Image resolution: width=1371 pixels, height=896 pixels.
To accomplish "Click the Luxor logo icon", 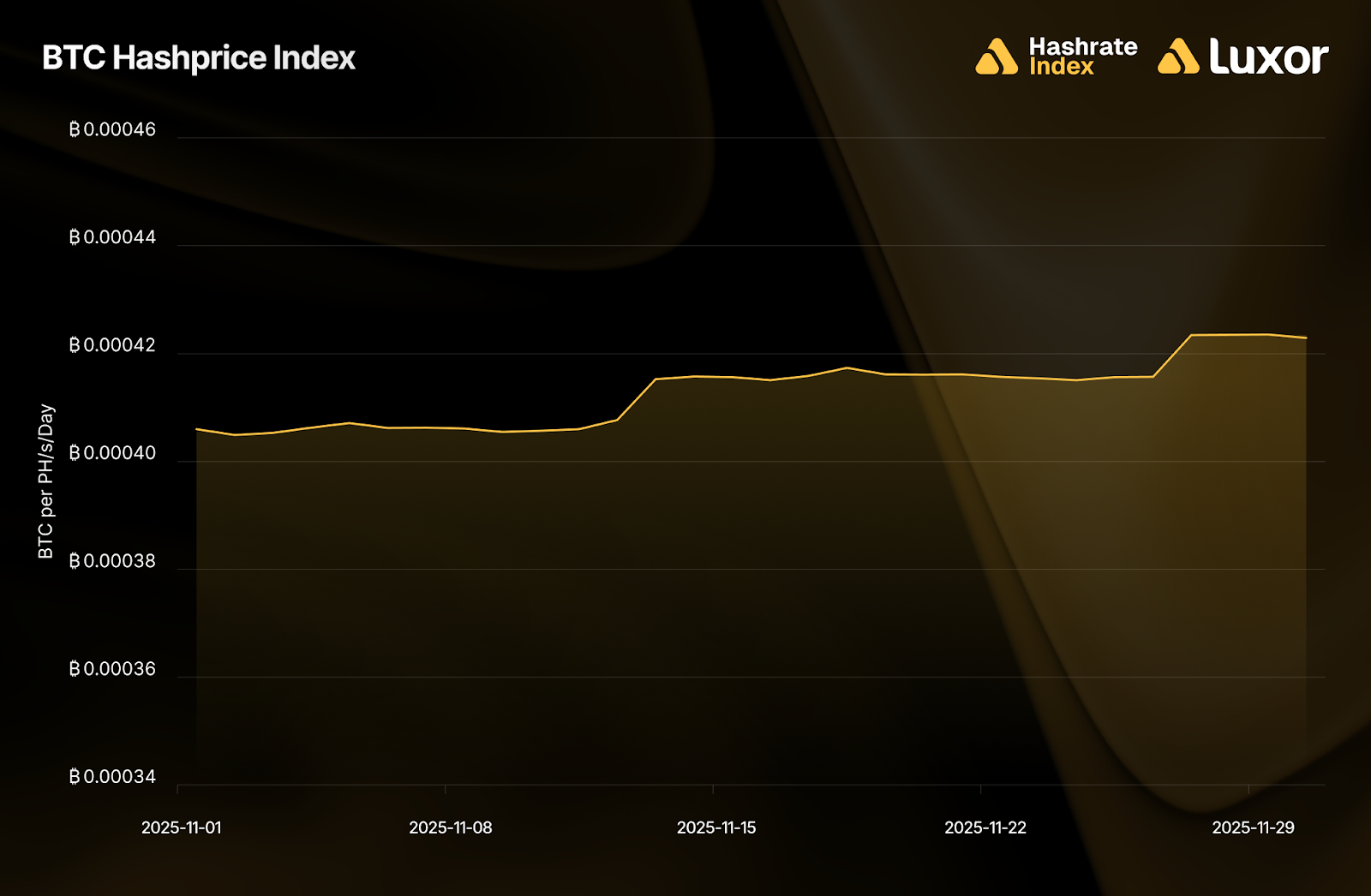I will [x=1178, y=57].
